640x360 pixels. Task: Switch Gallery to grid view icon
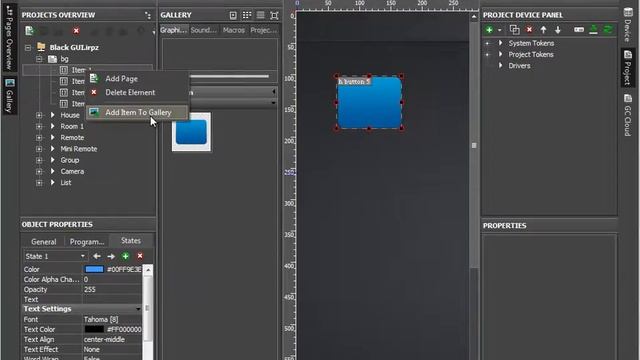point(247,15)
